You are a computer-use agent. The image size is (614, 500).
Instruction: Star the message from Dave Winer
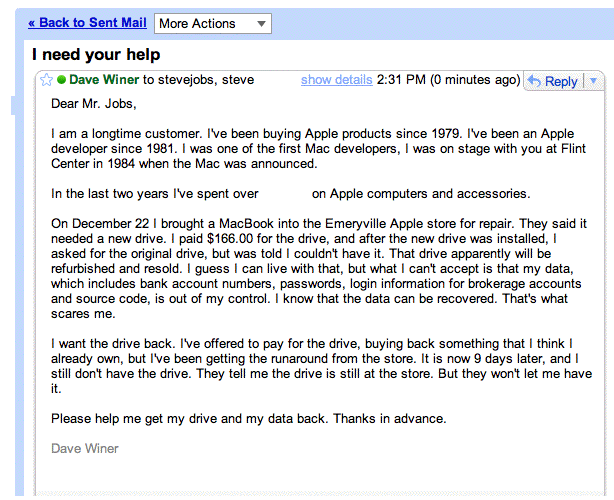[47, 80]
